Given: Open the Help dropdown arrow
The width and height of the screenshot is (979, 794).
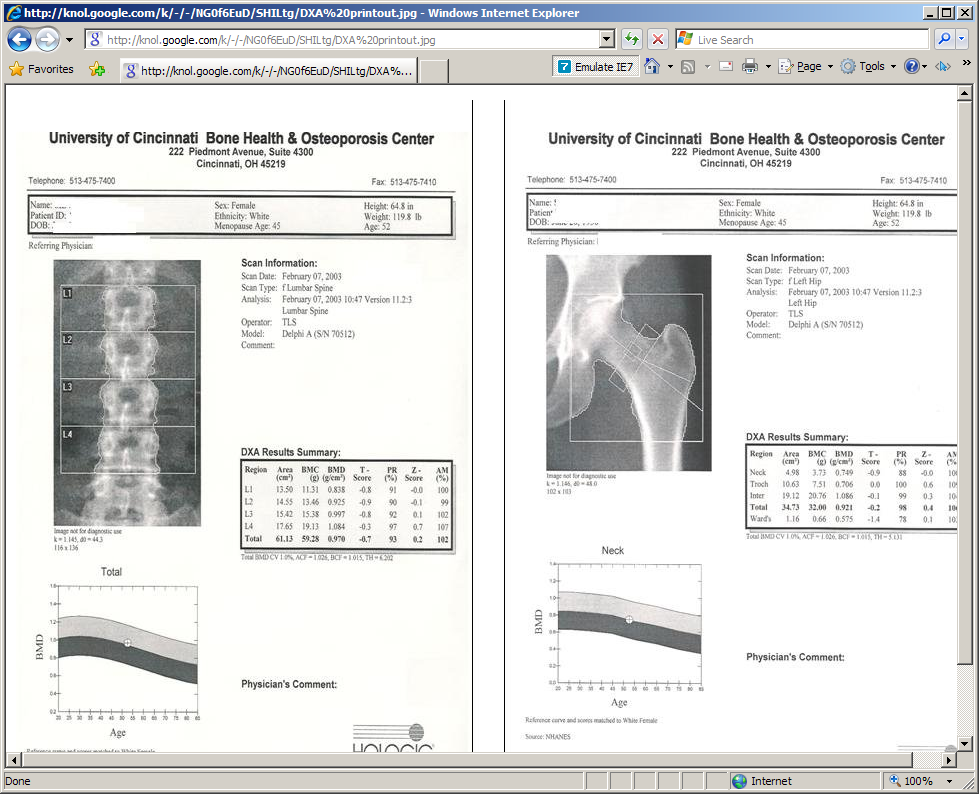Looking at the screenshot, I should (x=925, y=66).
